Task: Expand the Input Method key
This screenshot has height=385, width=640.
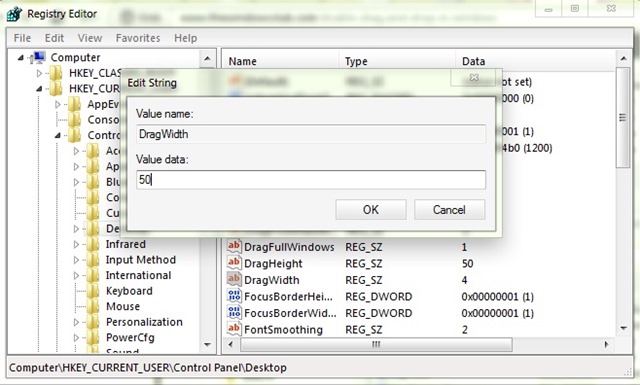Action: 76,260
